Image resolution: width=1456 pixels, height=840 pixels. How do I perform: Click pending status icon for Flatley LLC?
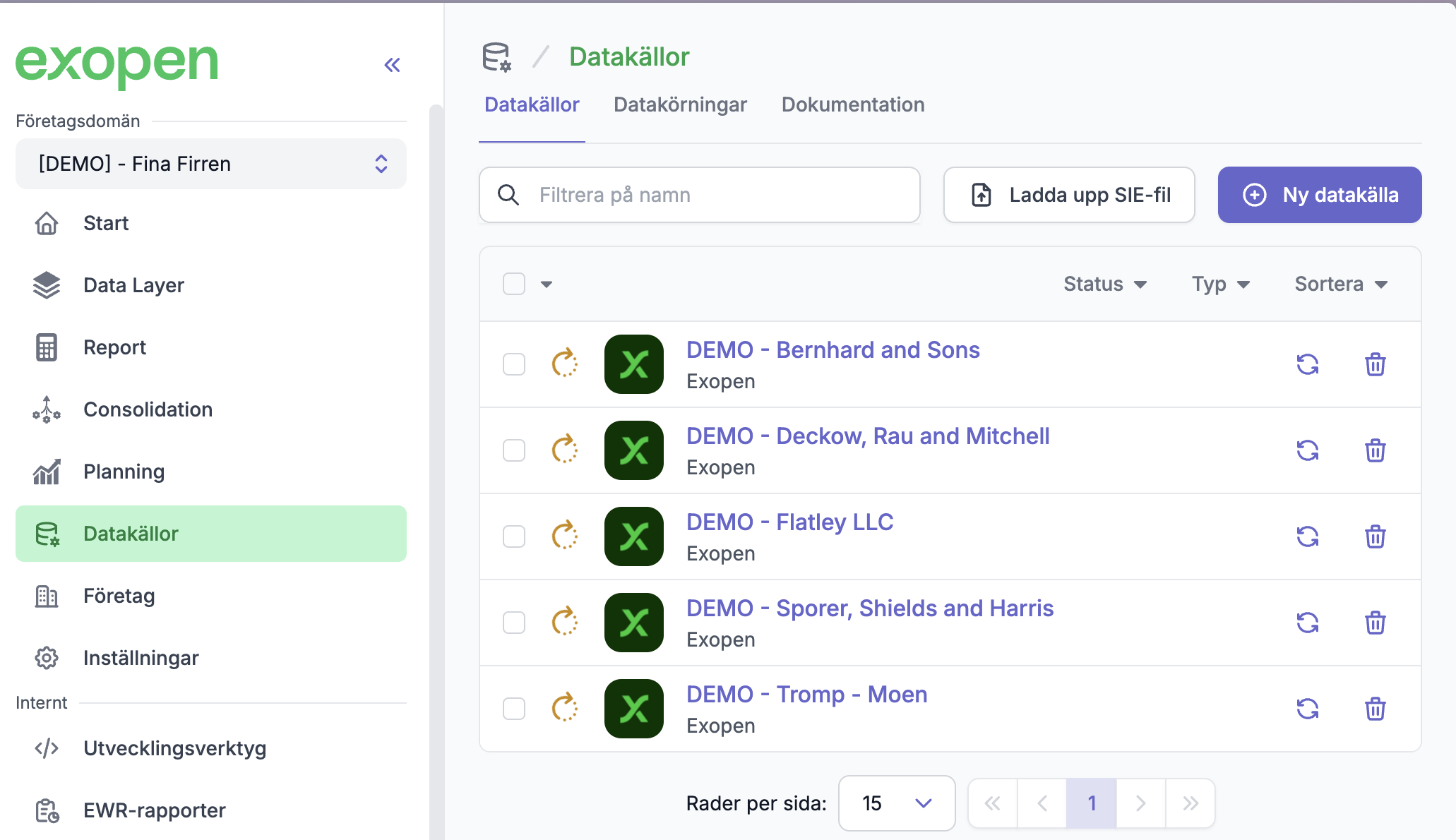coord(565,536)
